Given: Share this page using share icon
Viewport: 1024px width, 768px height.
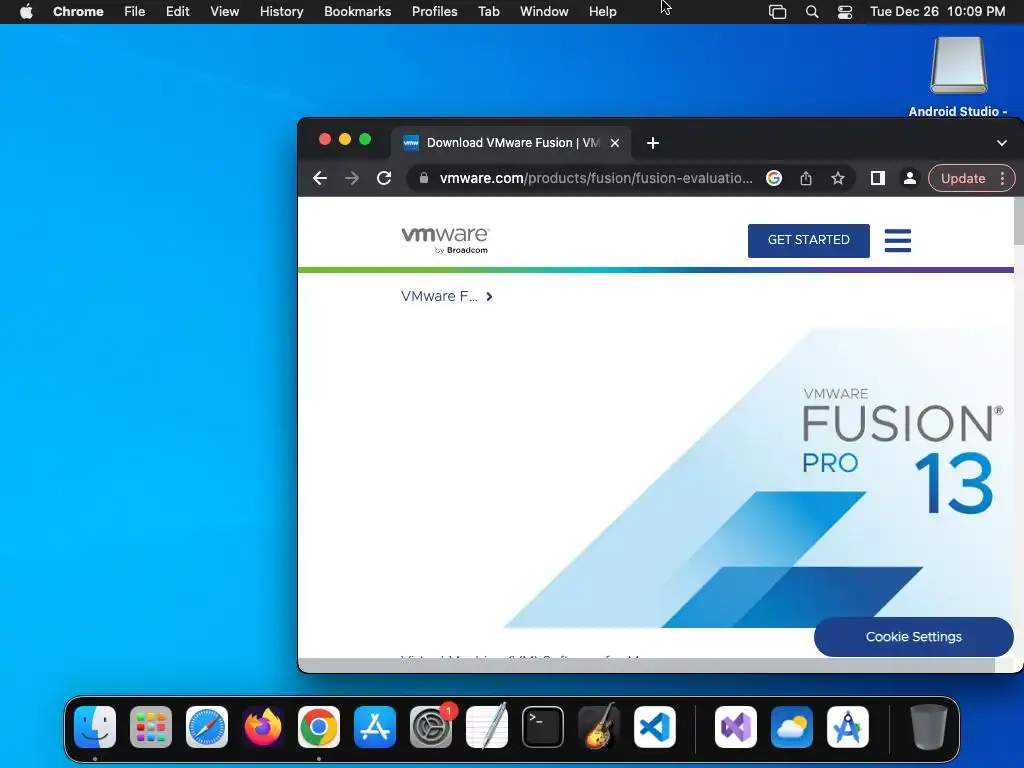Looking at the screenshot, I should pos(806,178).
